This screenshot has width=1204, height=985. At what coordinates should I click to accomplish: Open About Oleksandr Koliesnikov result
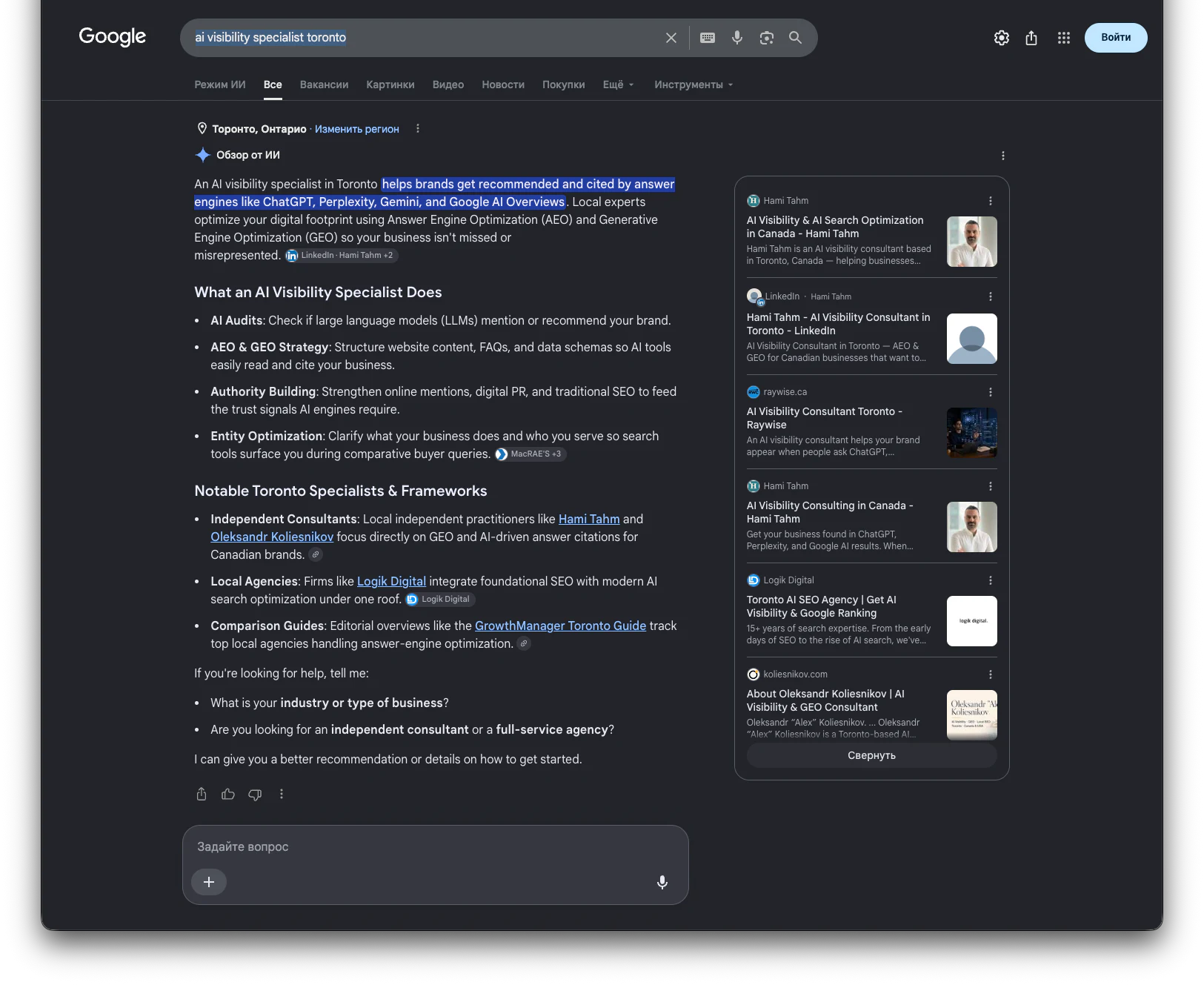pyautogui.click(x=825, y=700)
